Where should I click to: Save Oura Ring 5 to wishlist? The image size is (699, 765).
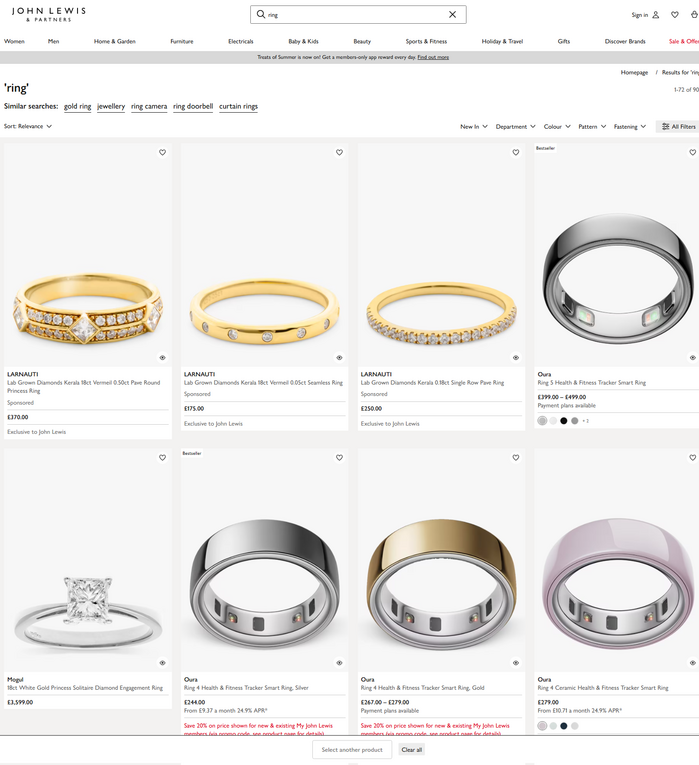(693, 152)
